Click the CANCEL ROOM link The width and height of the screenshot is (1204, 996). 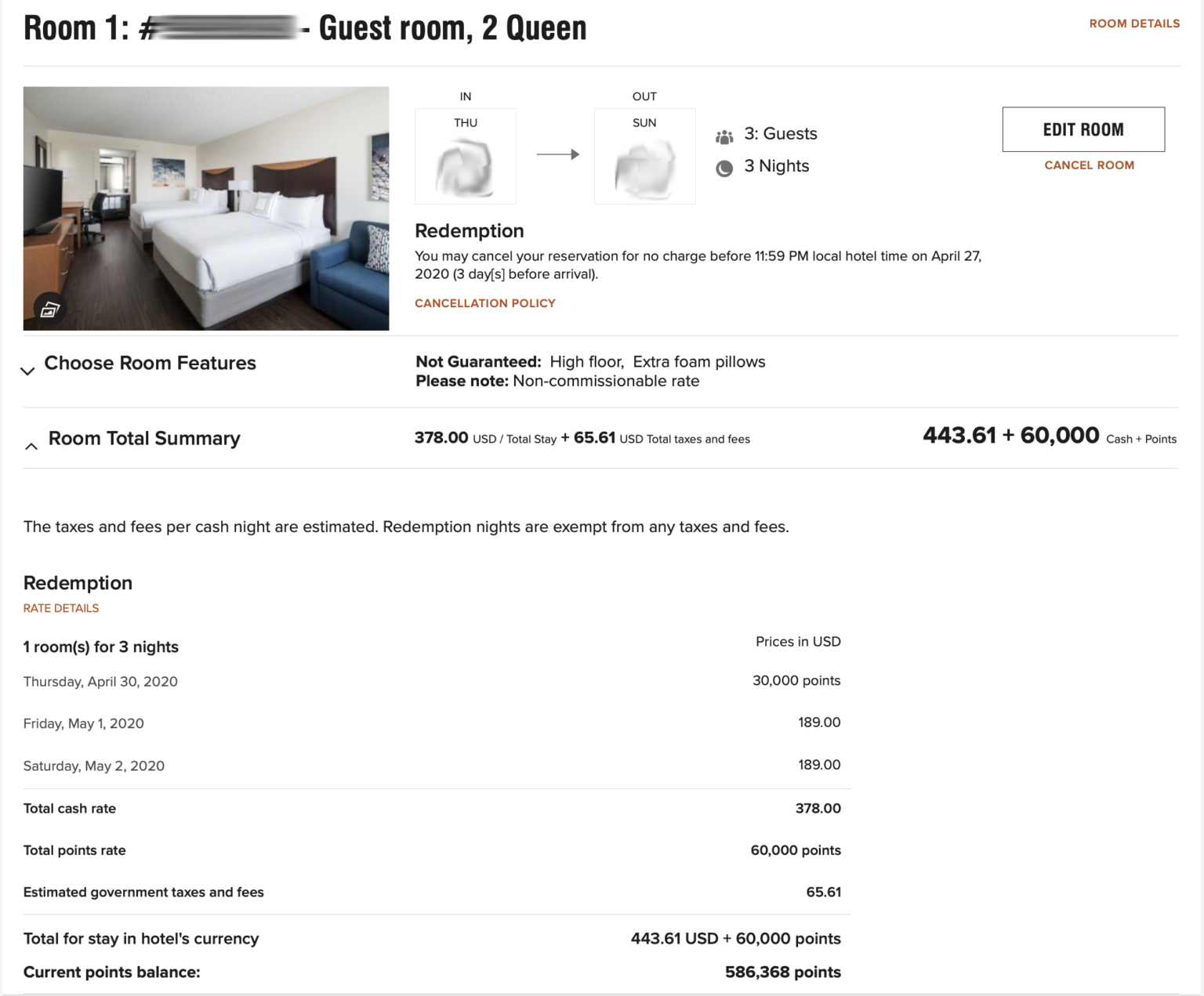(x=1089, y=165)
